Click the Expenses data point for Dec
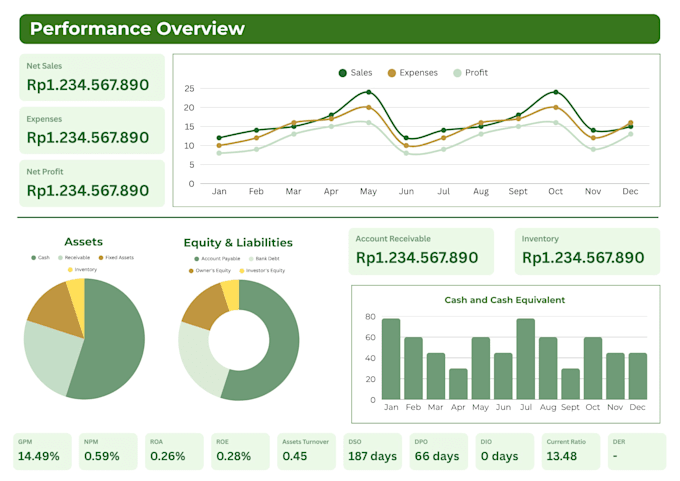This screenshot has height=481, width=680. 631,123
